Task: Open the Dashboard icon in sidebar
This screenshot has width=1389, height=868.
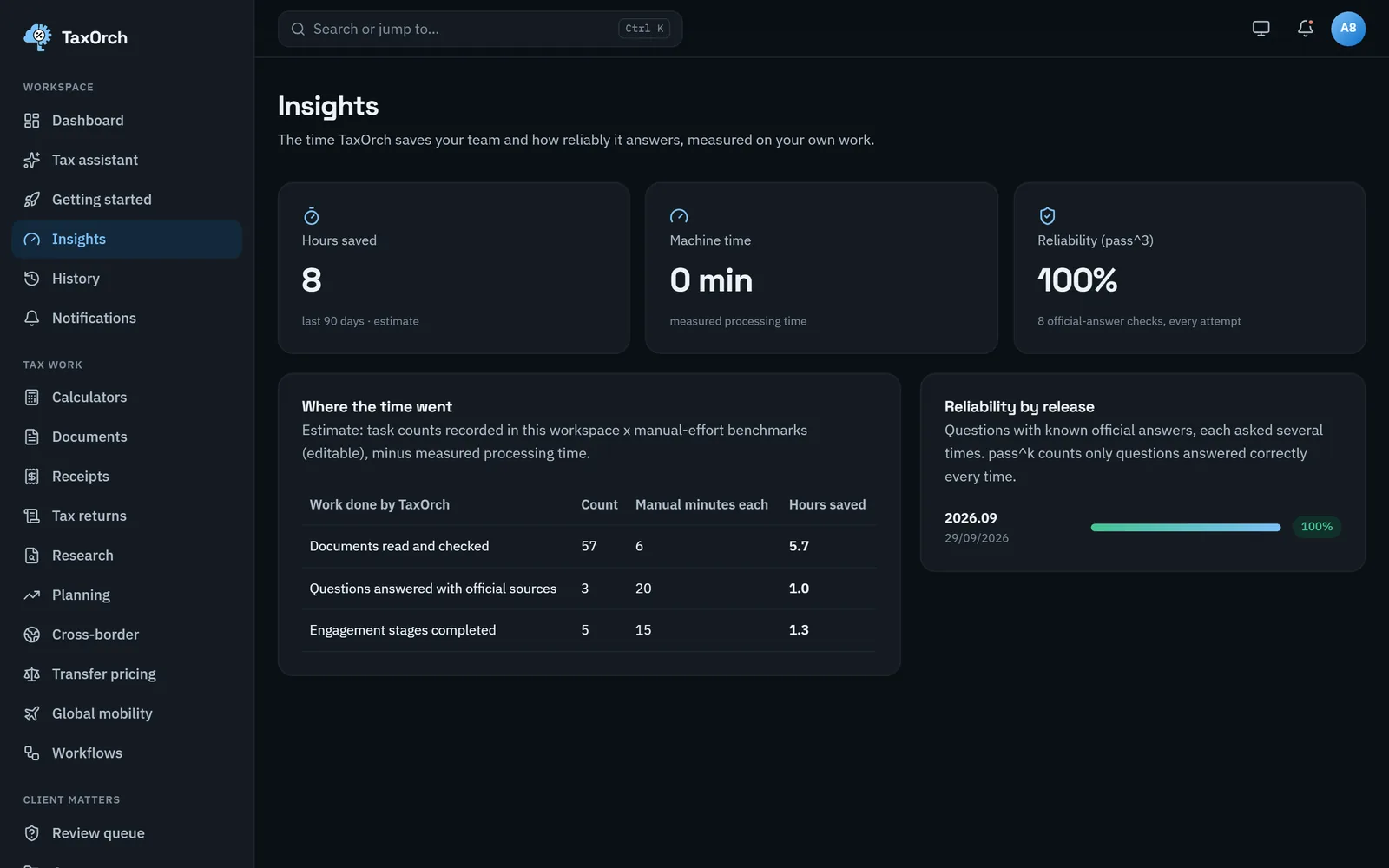Action: [32, 121]
